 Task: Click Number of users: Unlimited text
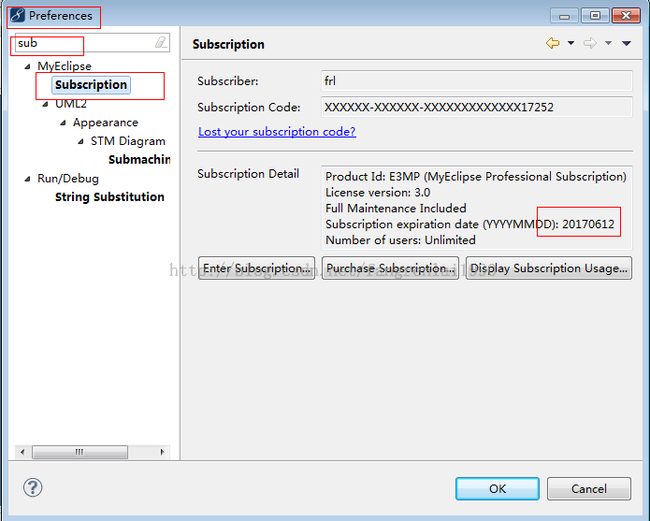click(400, 240)
